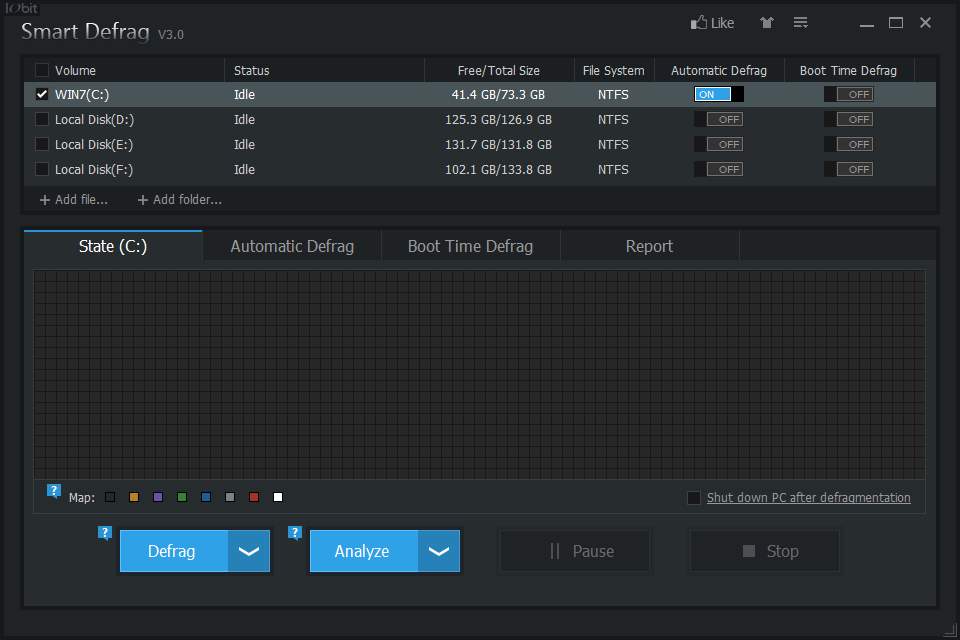
Task: Click the black map legend swatch
Action: (110, 497)
